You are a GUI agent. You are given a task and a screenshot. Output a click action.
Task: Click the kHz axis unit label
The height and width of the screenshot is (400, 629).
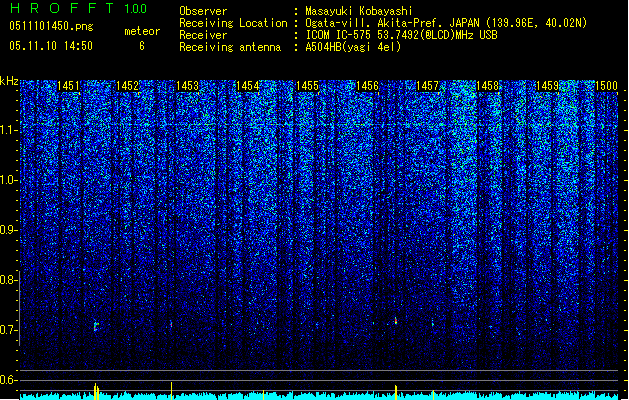click(9, 81)
